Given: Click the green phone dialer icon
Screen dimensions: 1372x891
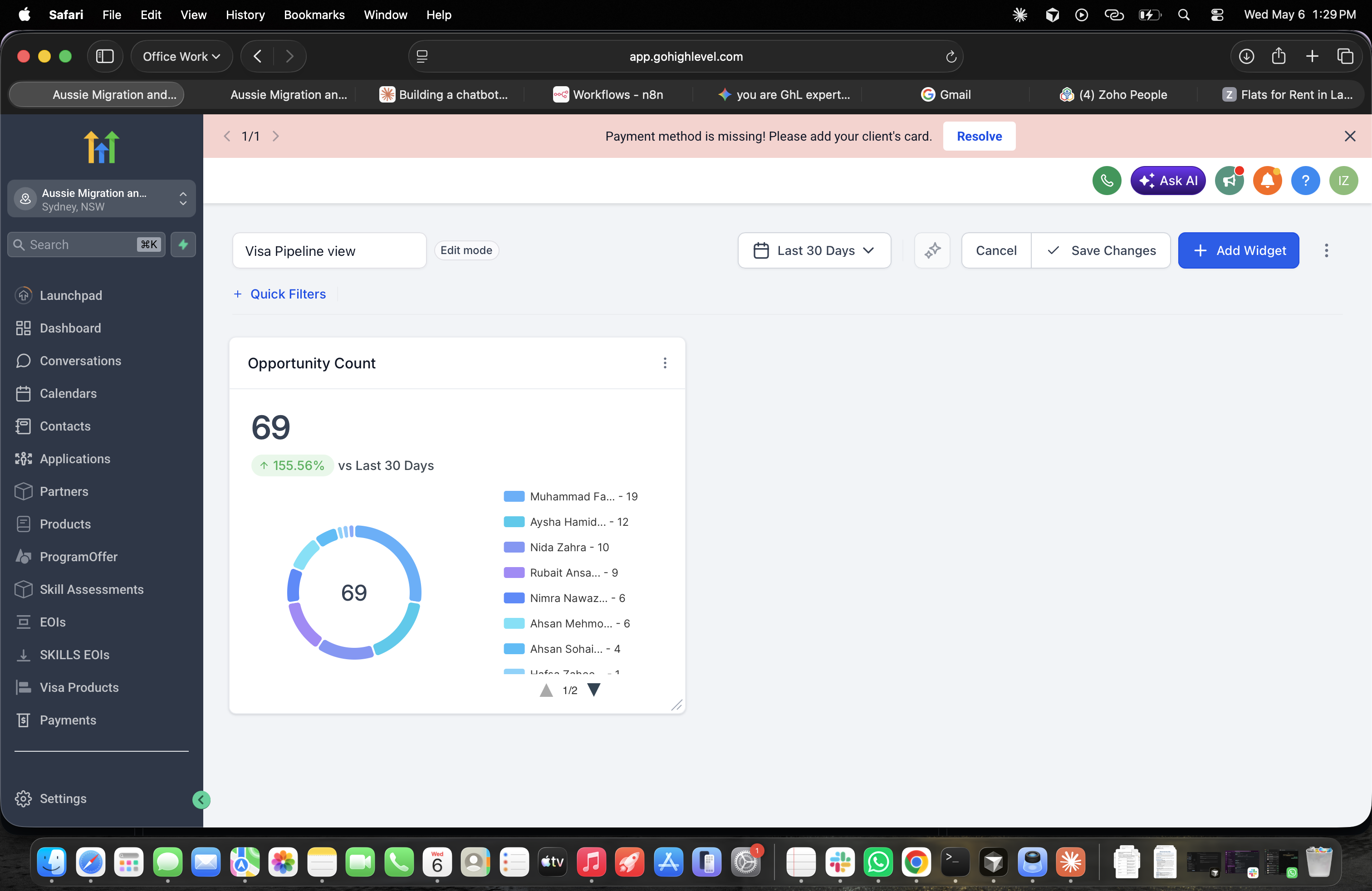Looking at the screenshot, I should 1106,181.
